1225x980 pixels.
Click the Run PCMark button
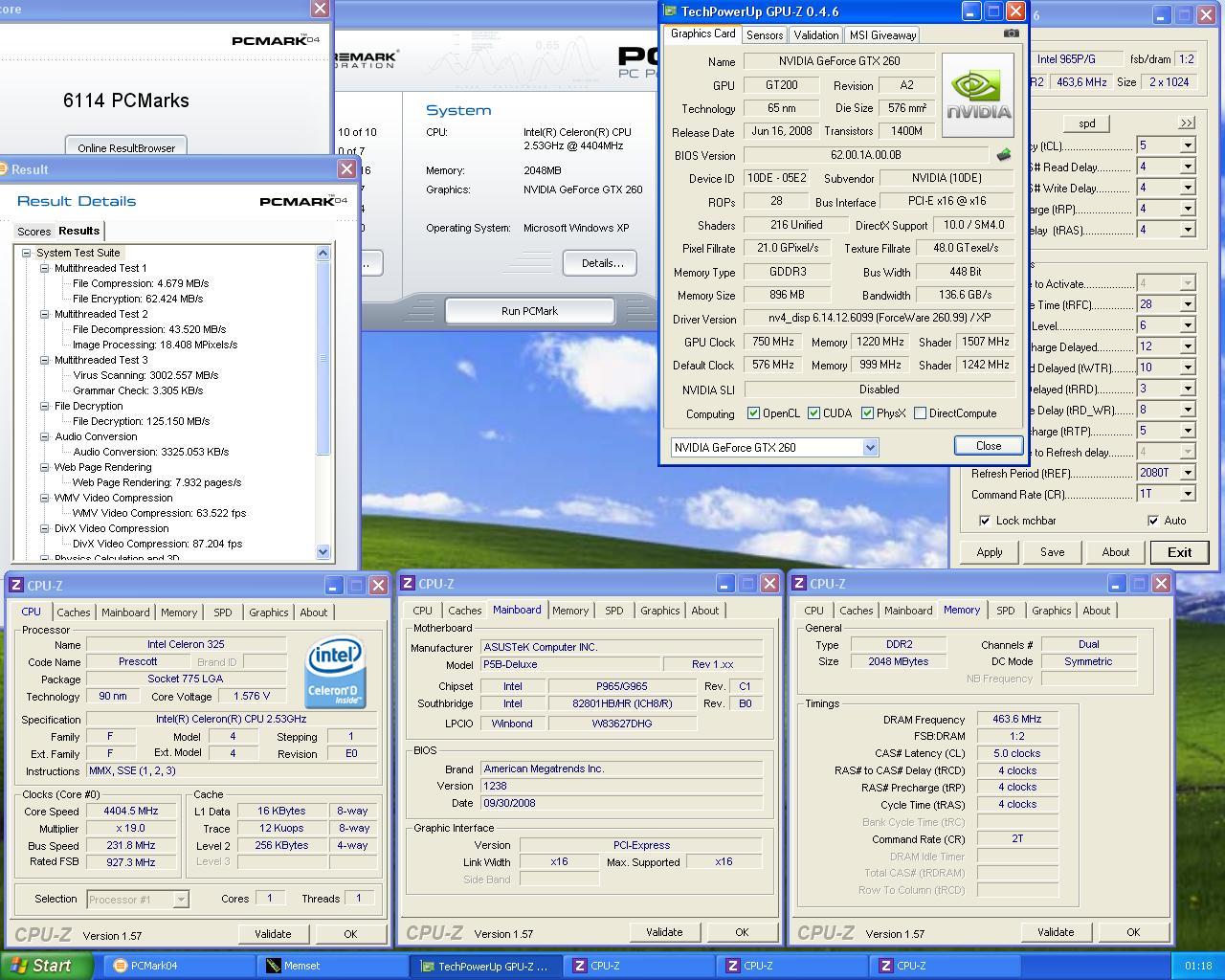[x=529, y=311]
